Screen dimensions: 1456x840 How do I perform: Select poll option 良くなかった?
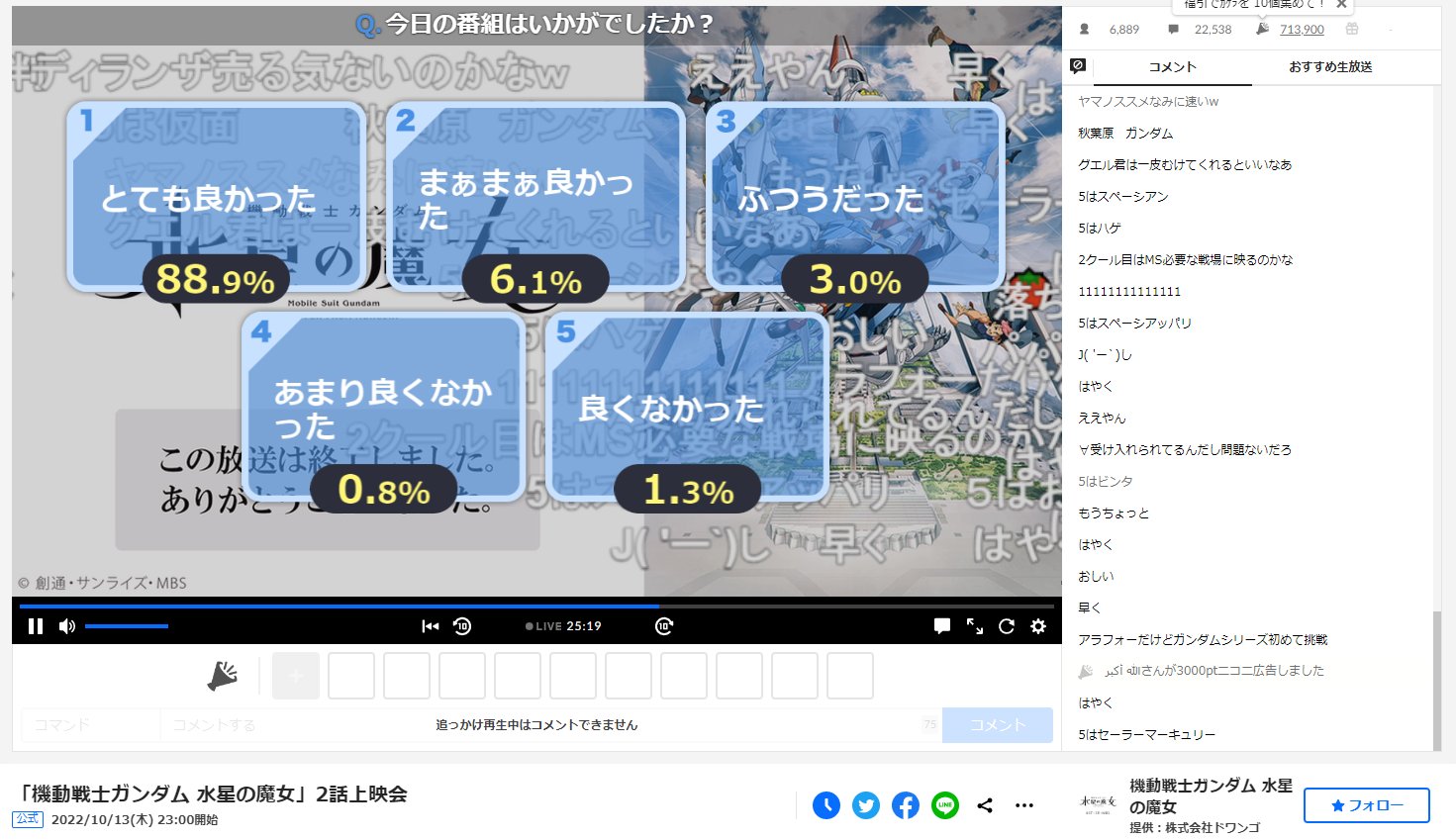coord(688,407)
